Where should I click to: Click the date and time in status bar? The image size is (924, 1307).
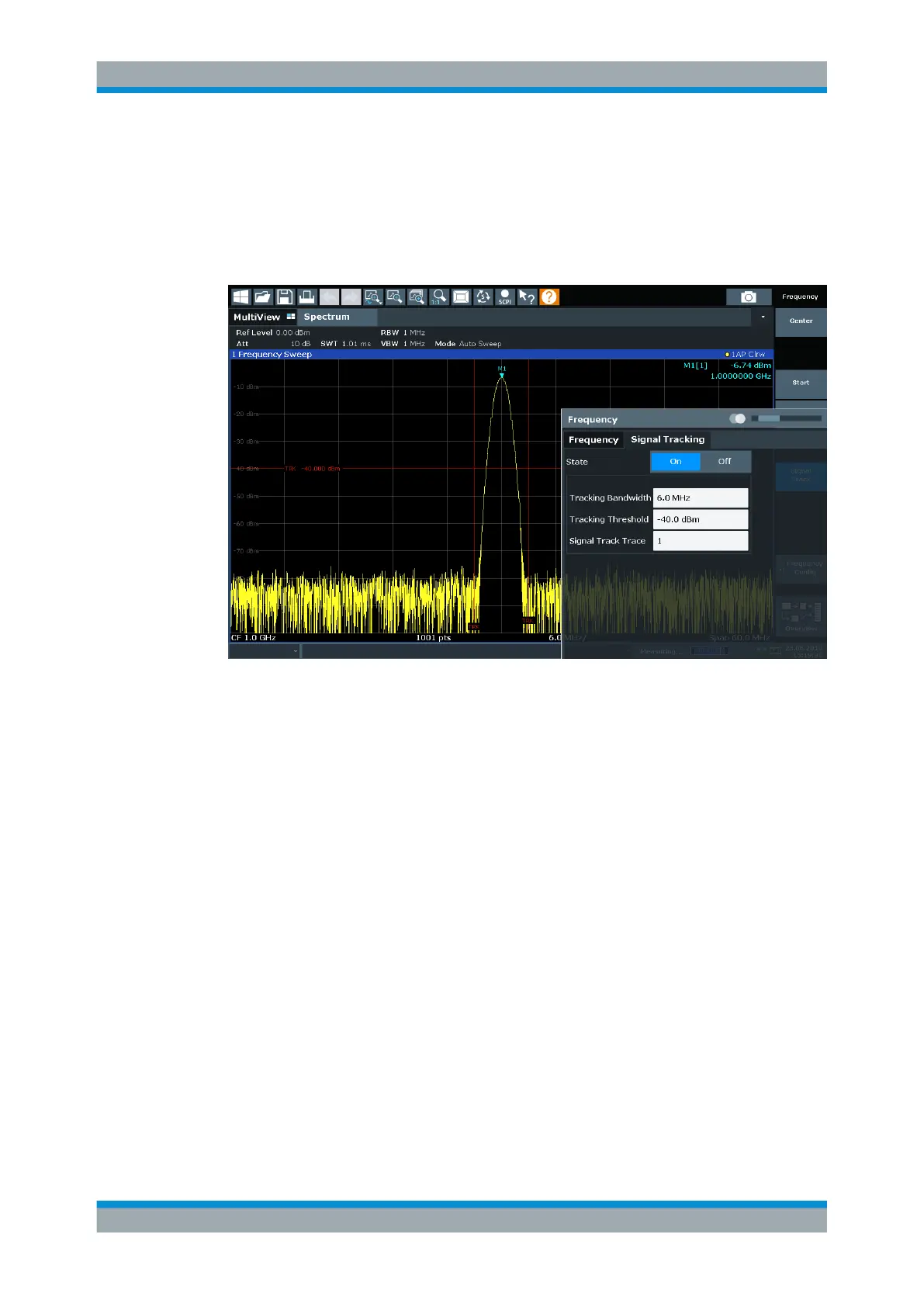coord(804,651)
